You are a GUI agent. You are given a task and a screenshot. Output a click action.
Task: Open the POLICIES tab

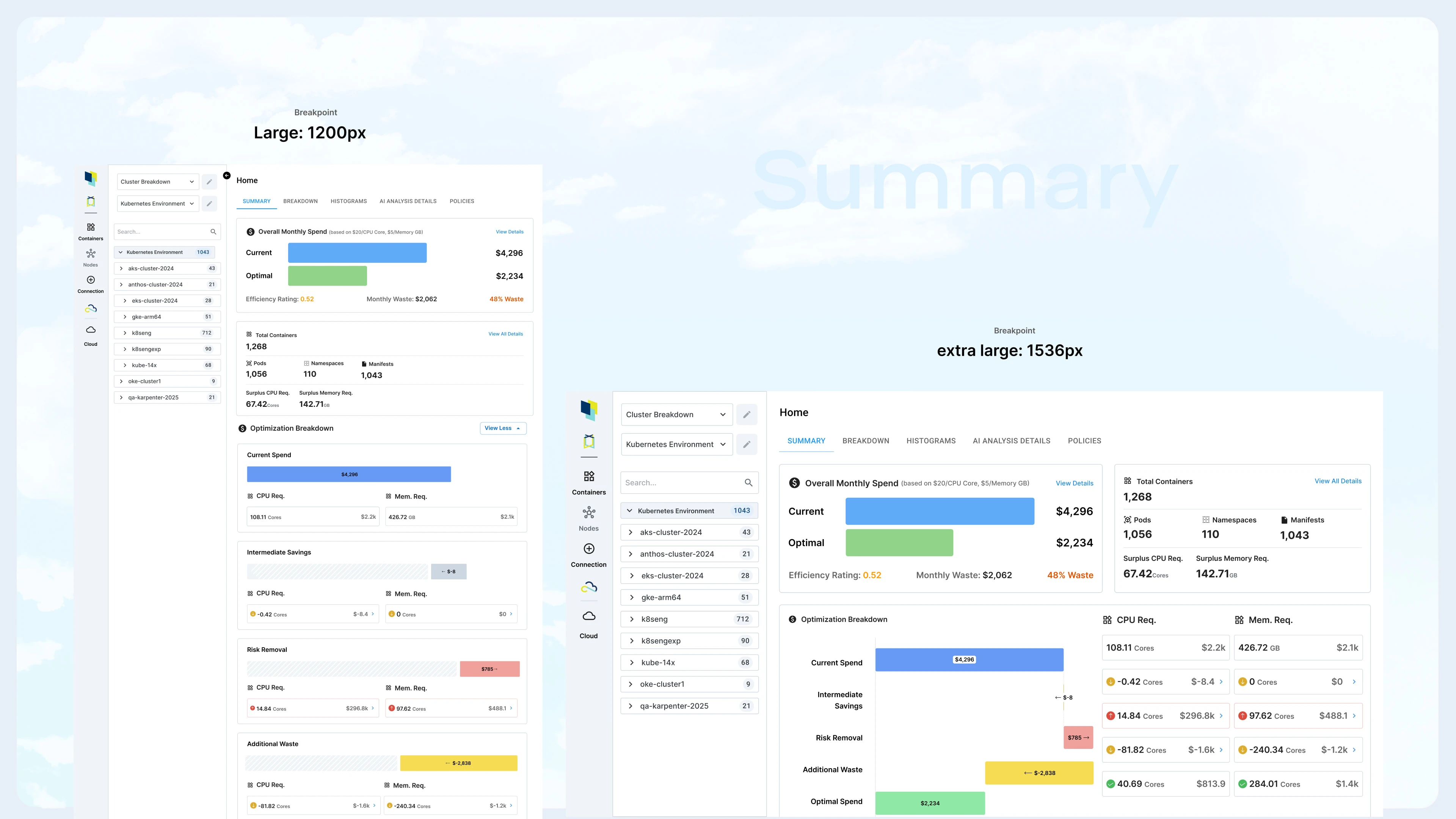461,201
